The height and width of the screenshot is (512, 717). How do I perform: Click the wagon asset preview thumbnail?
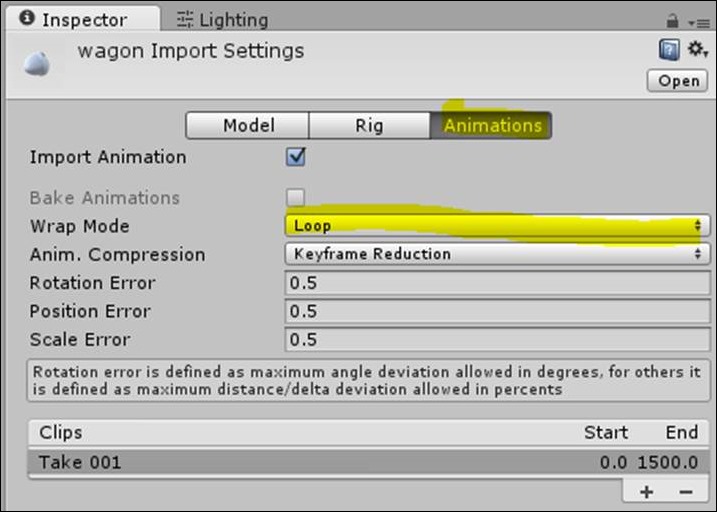[x=37, y=64]
